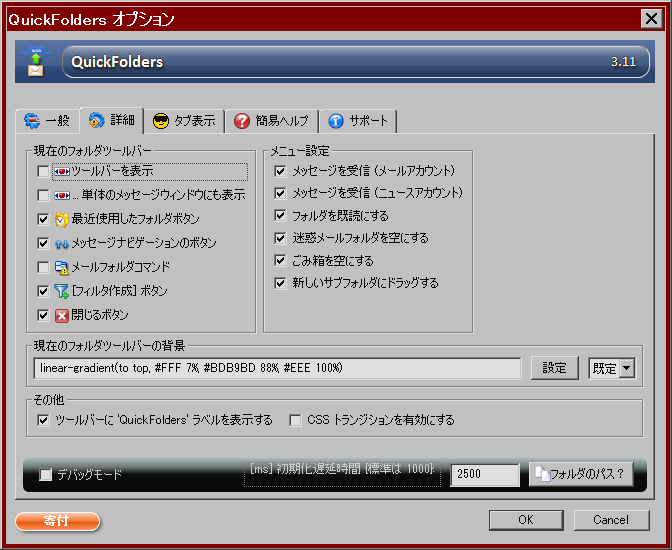672x550 pixels.
Task: Click the sunglasses smiley icon on タブ表示 tab
Action: pyautogui.click(x=161, y=121)
